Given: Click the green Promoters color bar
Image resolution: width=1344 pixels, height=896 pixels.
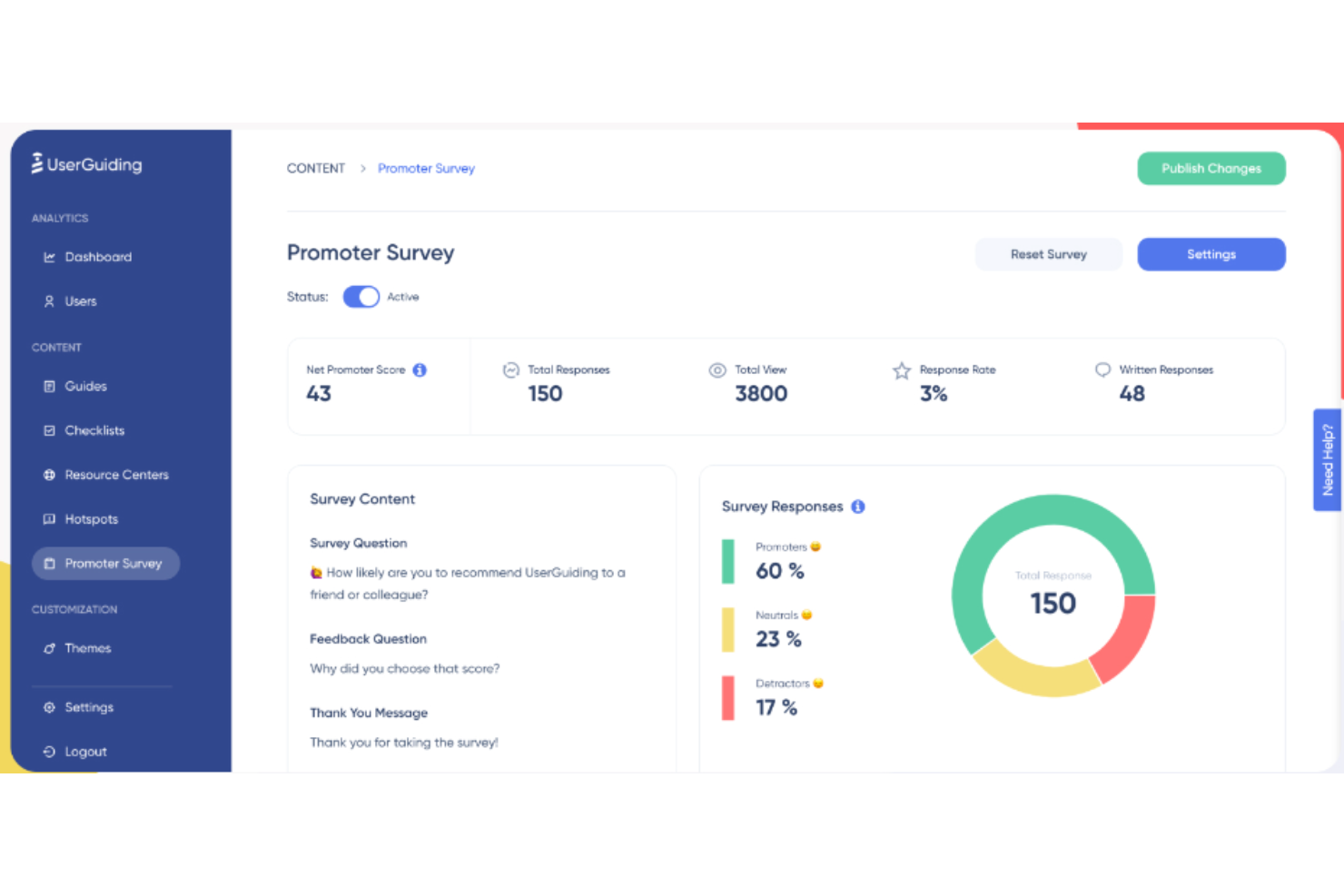Looking at the screenshot, I should click(x=727, y=561).
